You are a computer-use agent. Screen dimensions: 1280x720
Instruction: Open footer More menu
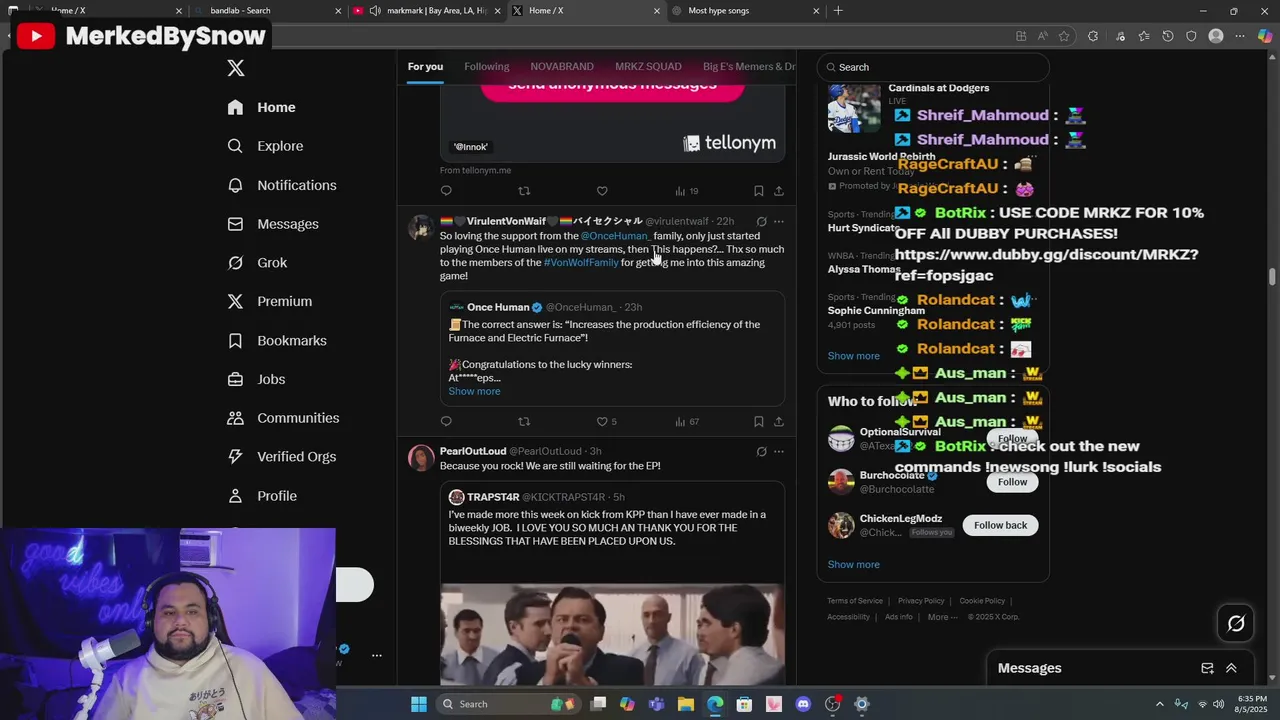pyautogui.click(x=943, y=617)
